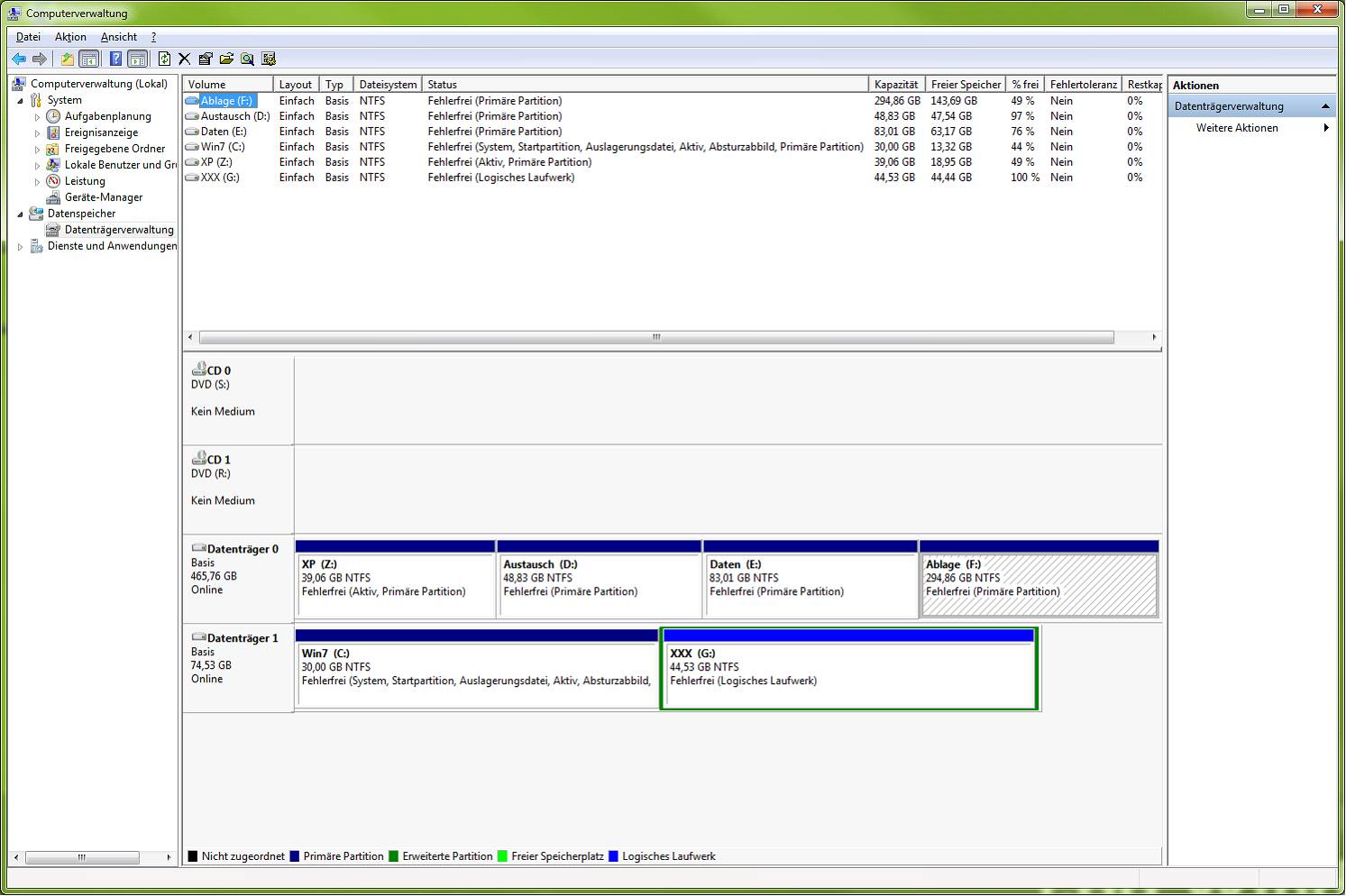Click right arrow of volume list scrollbar
This screenshot has width=1346, height=896.
1154,337
